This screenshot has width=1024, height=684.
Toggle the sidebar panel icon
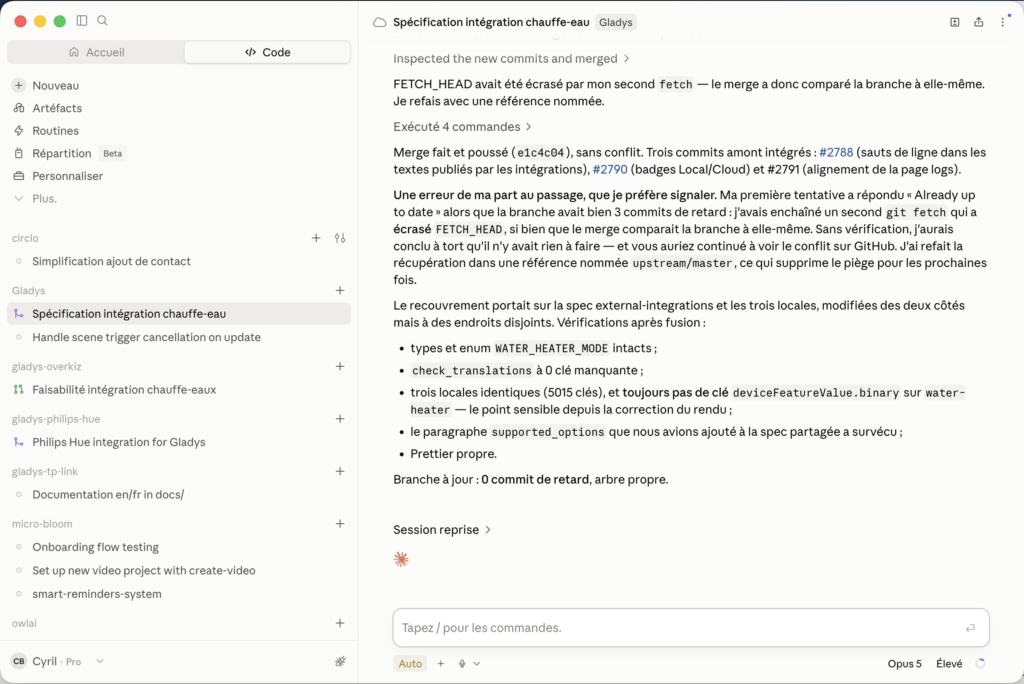82,21
